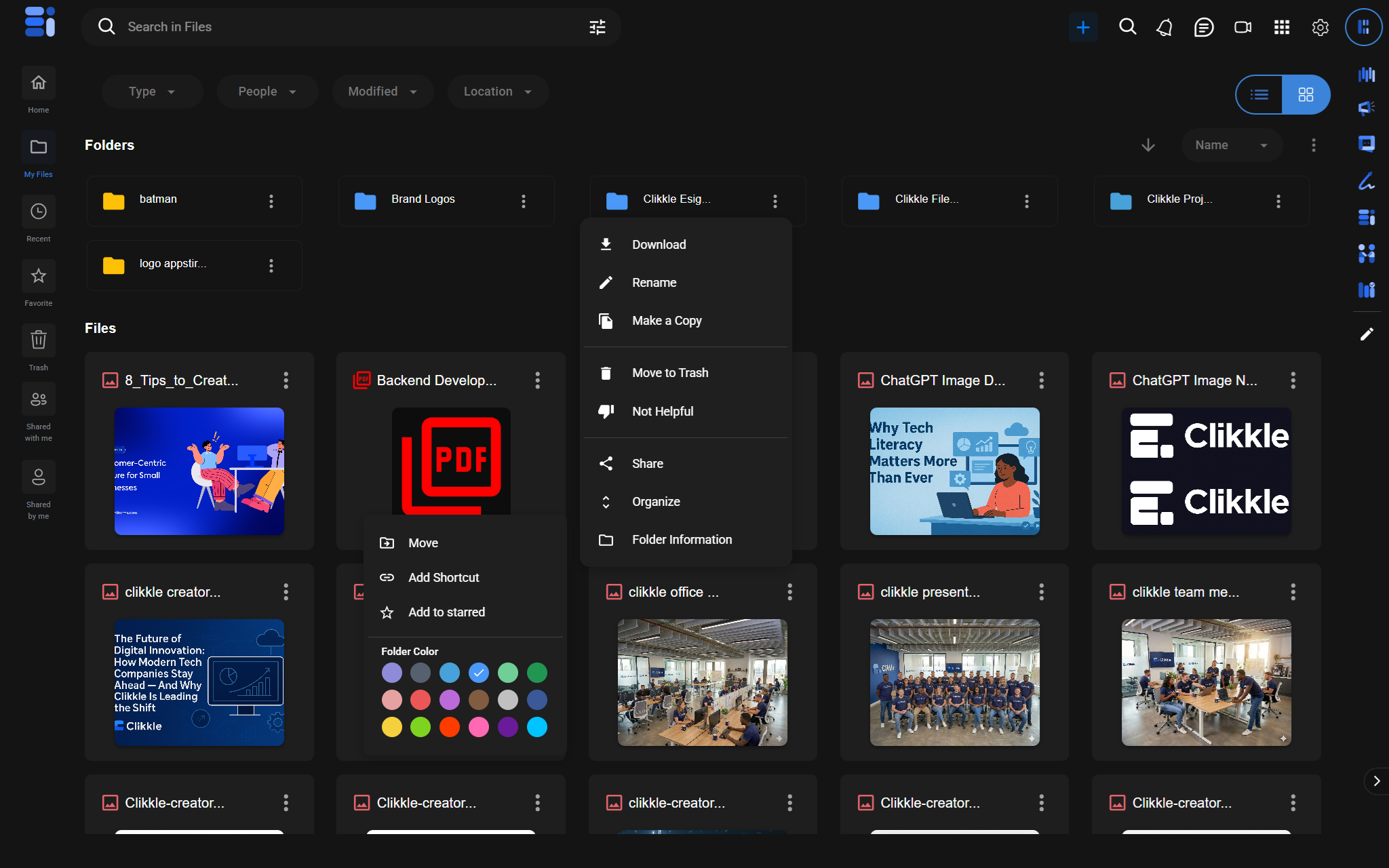This screenshot has height=868, width=1389.
Task: Select Move to Trash menu entry
Action: [670, 373]
